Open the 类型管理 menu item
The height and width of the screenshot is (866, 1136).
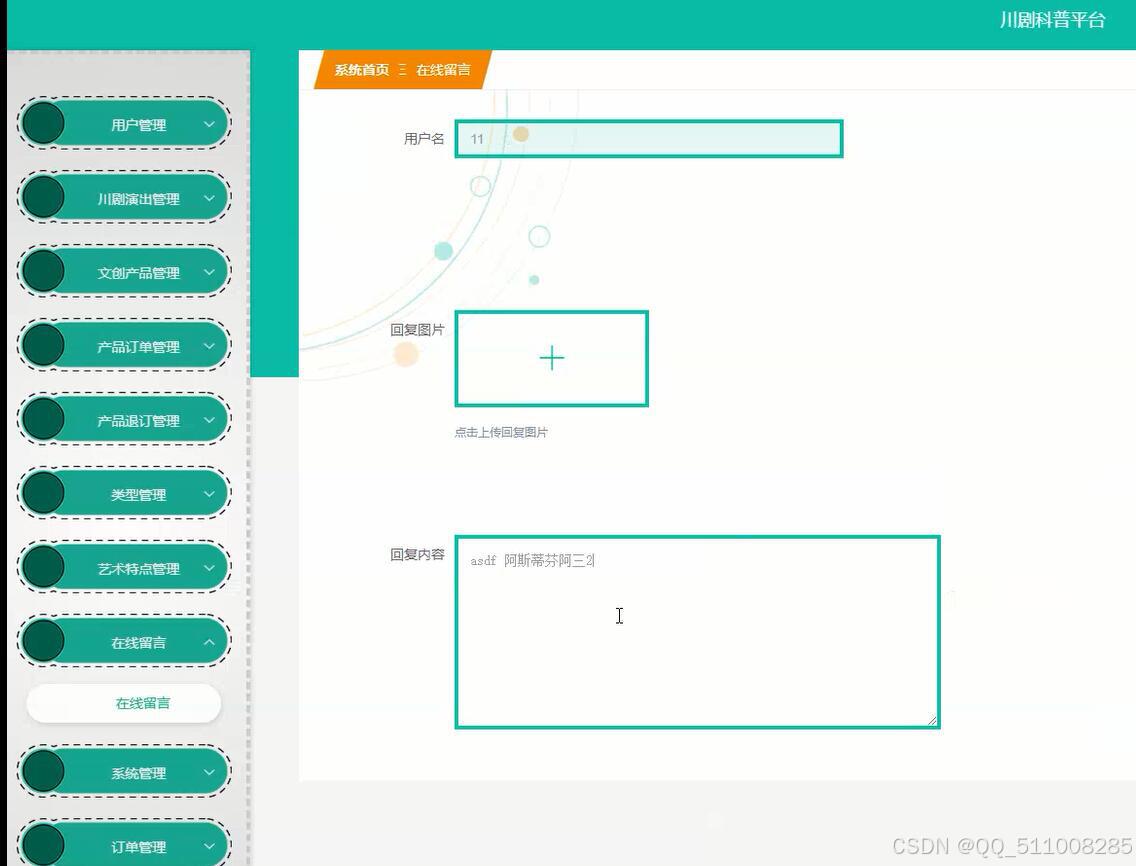(124, 494)
